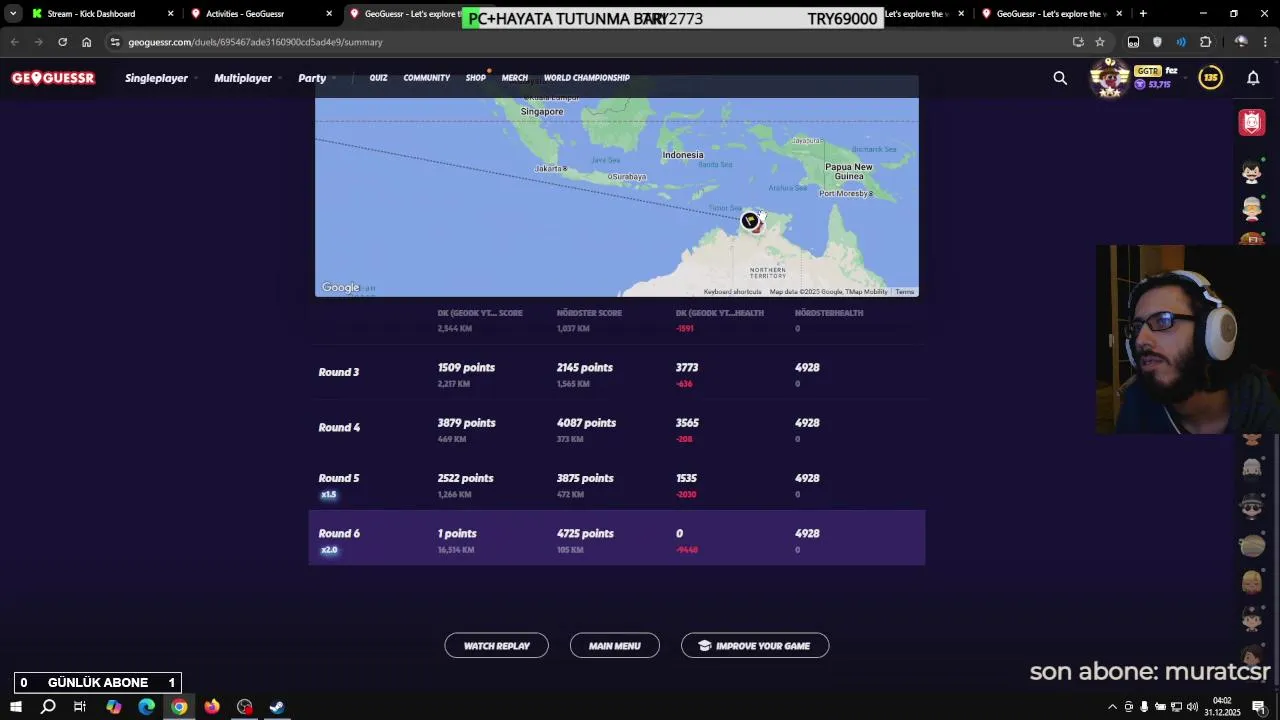The width and height of the screenshot is (1280, 720).
Task: Close the Activities - GeoGuessr tab
Action: pos(329,14)
